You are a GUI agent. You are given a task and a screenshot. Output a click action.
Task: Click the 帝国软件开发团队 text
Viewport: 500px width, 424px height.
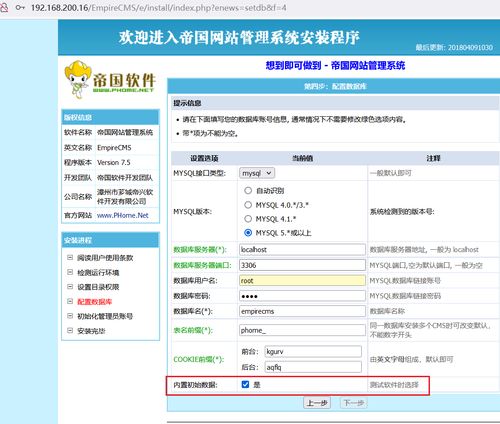[125, 177]
